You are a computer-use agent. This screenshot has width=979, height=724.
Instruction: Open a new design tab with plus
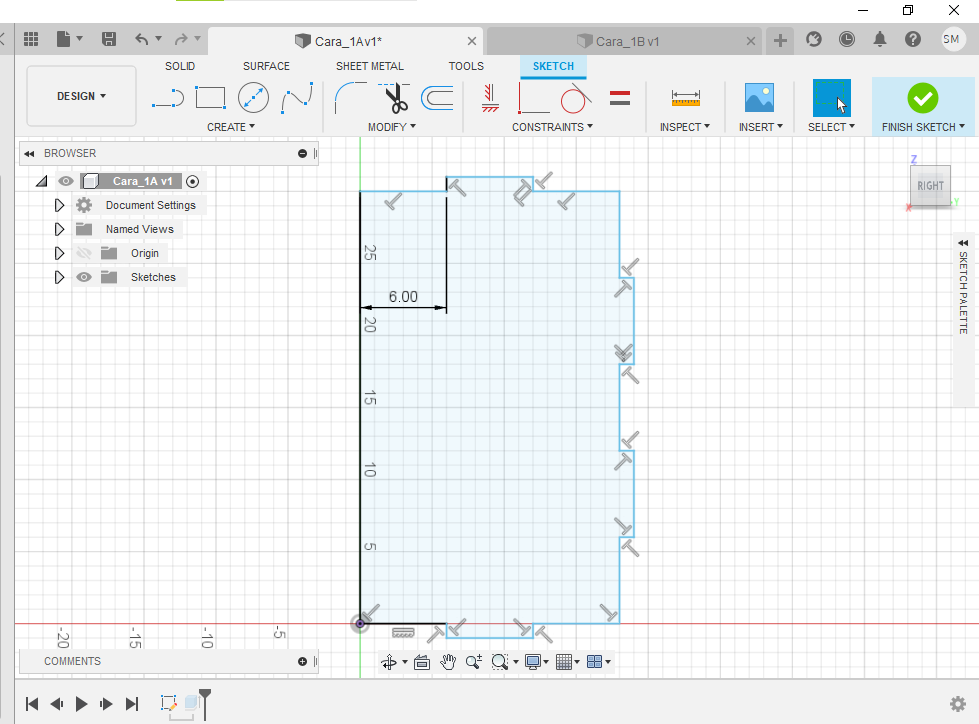(780, 41)
